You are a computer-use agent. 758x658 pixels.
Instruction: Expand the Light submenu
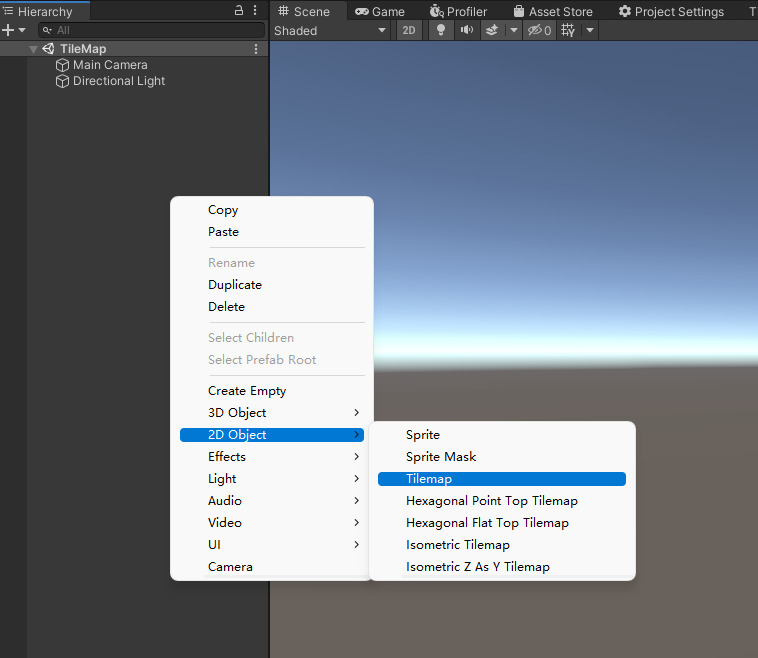pyautogui.click(x=272, y=479)
